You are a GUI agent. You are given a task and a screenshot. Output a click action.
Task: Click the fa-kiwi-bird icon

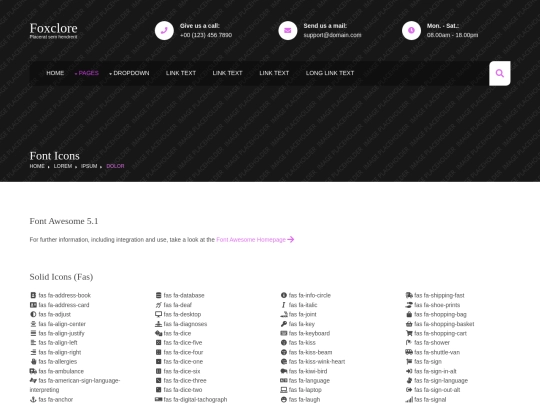(x=284, y=371)
